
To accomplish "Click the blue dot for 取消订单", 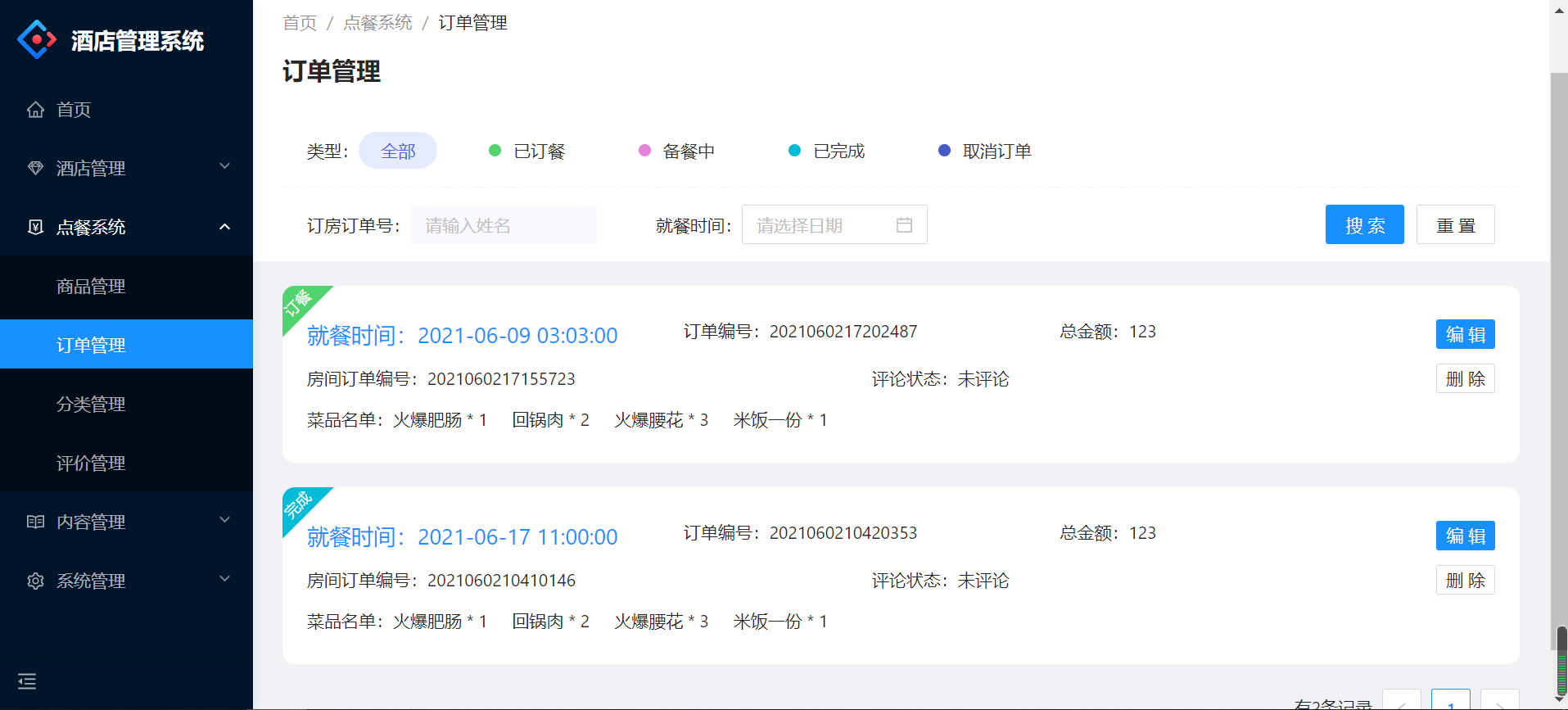I will [944, 151].
